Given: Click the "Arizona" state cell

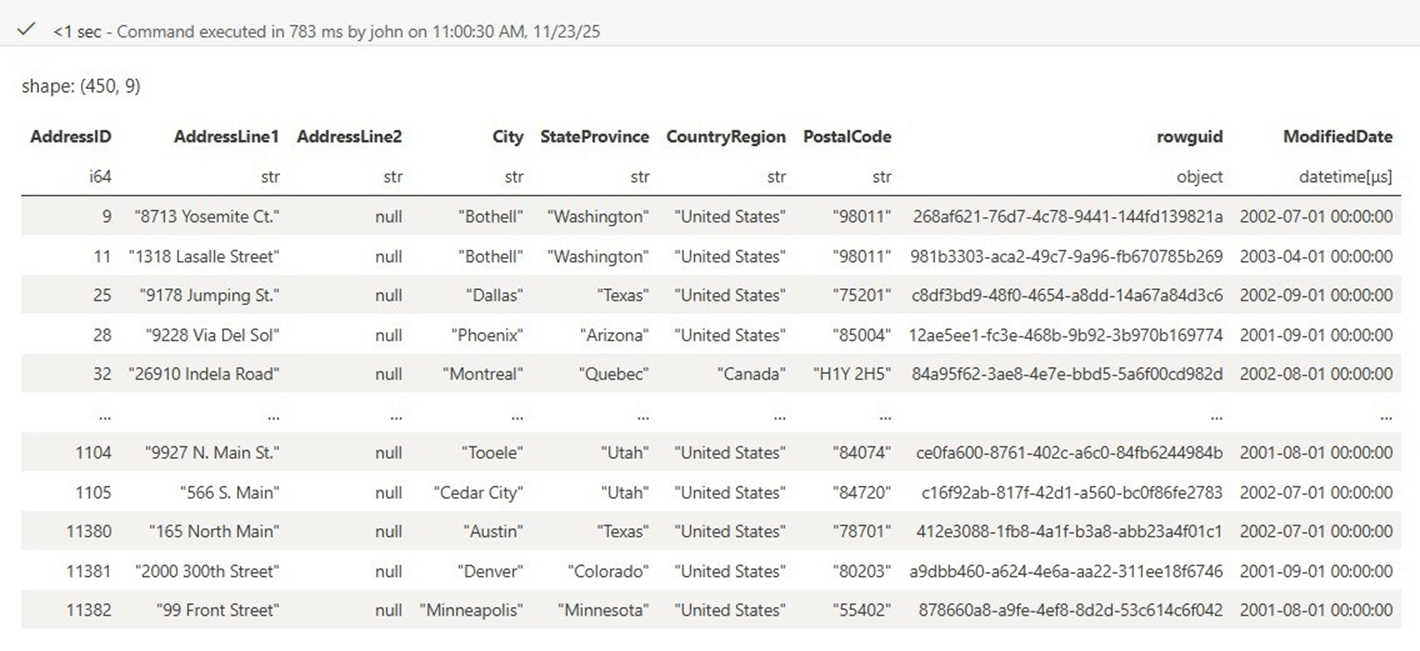Looking at the screenshot, I should pyautogui.click(x=614, y=335).
